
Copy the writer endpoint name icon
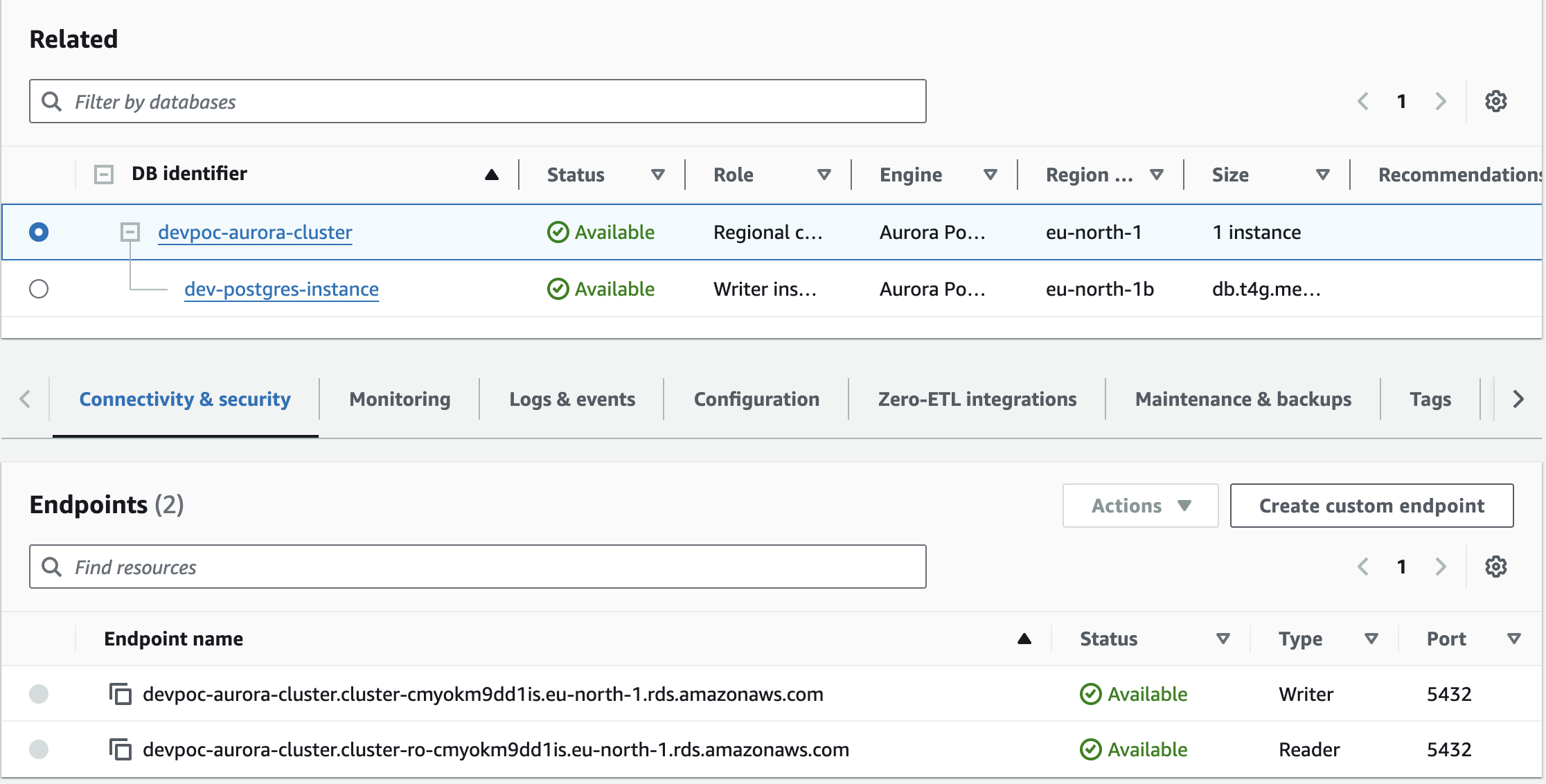click(121, 693)
